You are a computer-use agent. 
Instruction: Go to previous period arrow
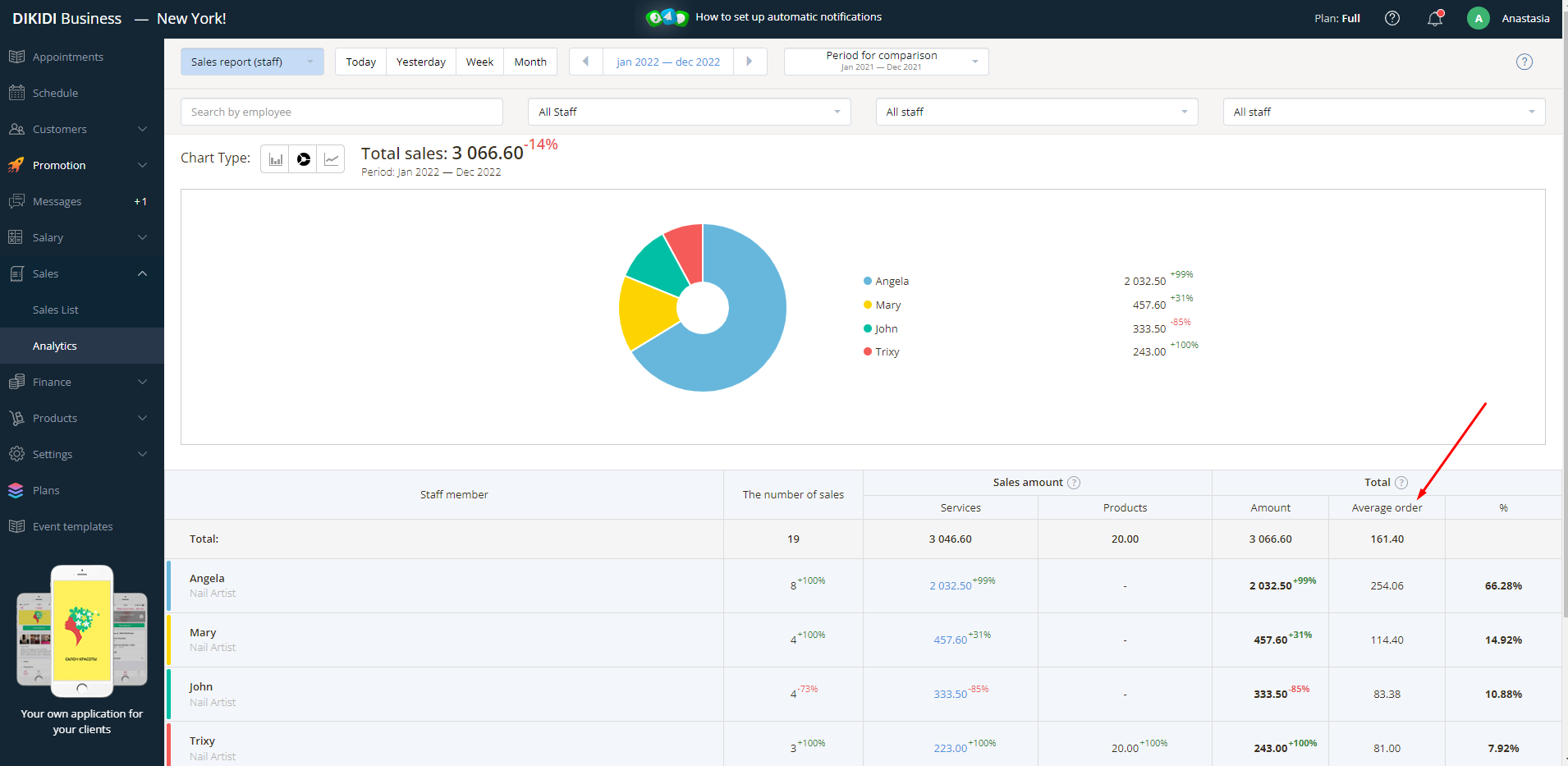(586, 62)
